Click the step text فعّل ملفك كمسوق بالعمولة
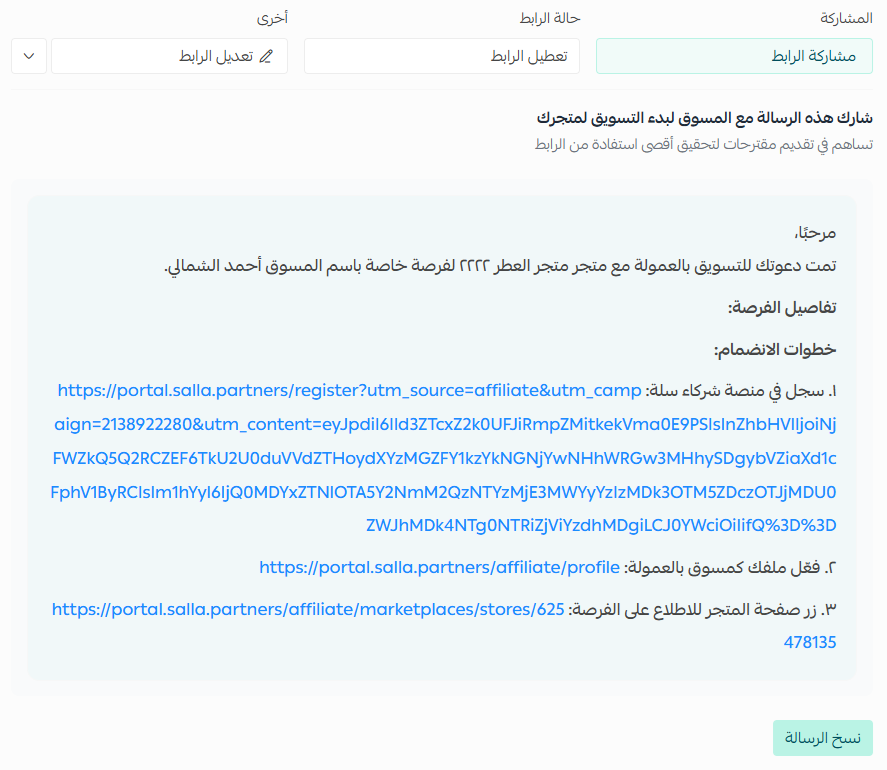This screenshot has width=887, height=770. [x=730, y=567]
